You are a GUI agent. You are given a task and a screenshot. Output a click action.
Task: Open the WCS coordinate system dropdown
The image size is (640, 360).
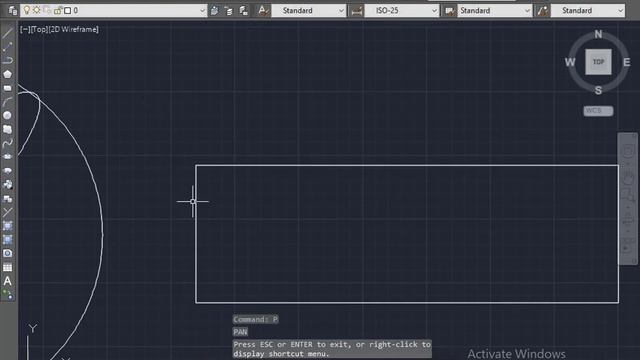pos(598,111)
